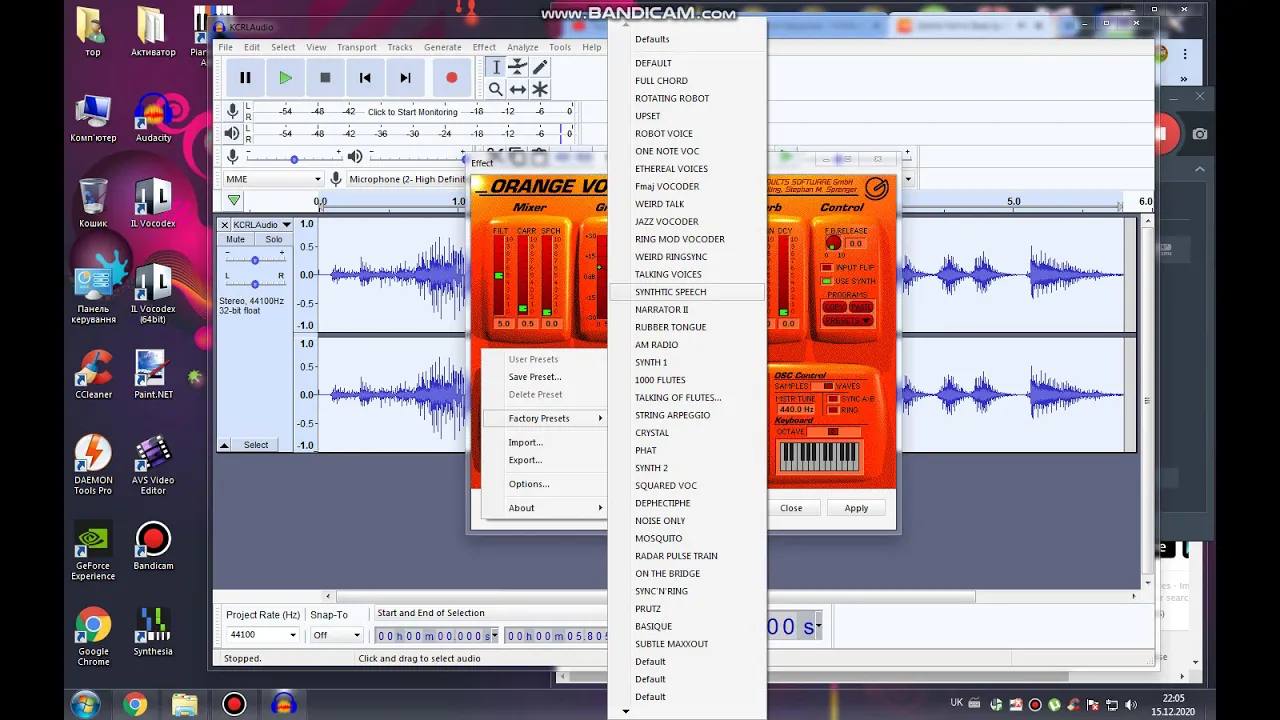Click COPY program button in Orange Vocoder
The image size is (1280, 720).
[x=834, y=307]
